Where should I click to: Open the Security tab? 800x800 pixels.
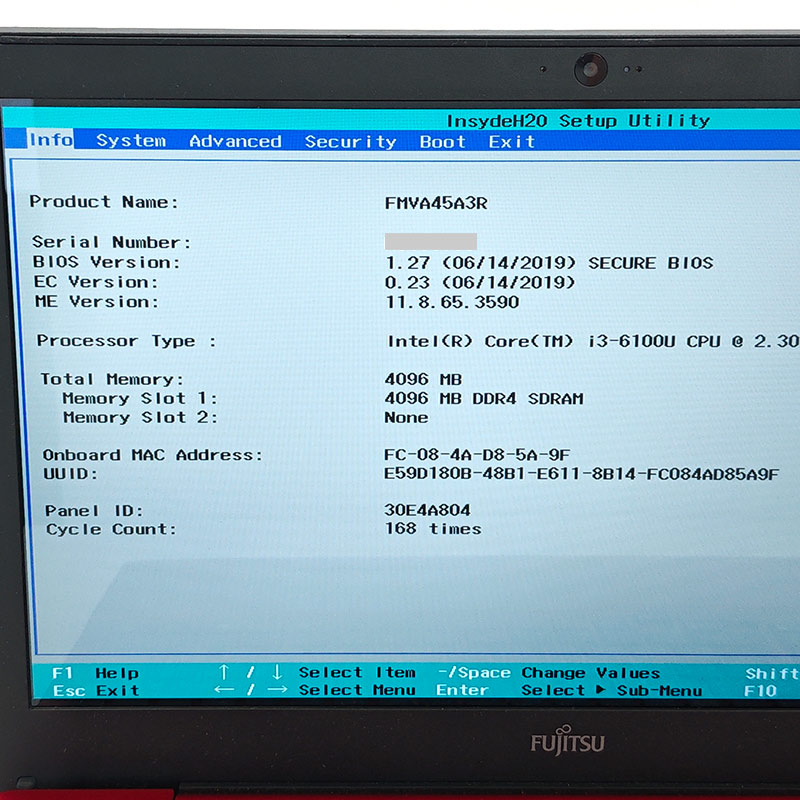point(351,141)
